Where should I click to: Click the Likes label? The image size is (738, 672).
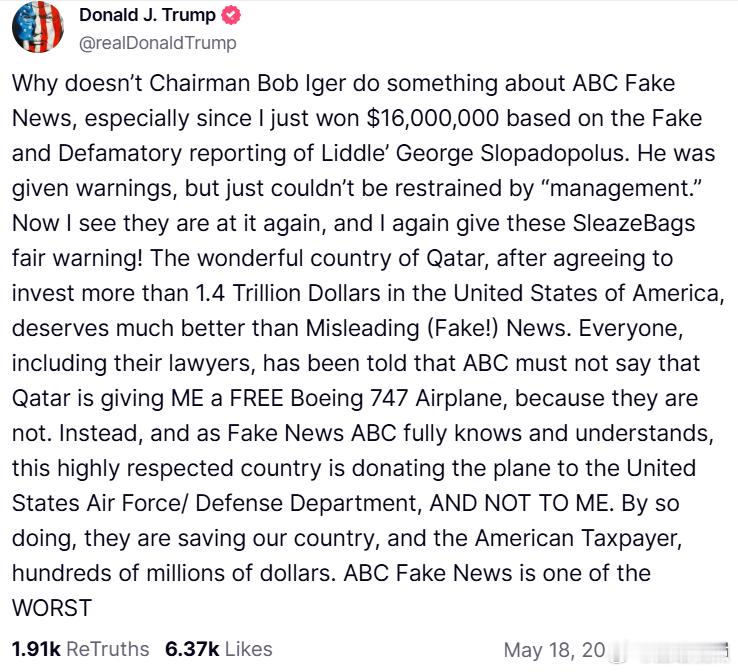pos(249,649)
